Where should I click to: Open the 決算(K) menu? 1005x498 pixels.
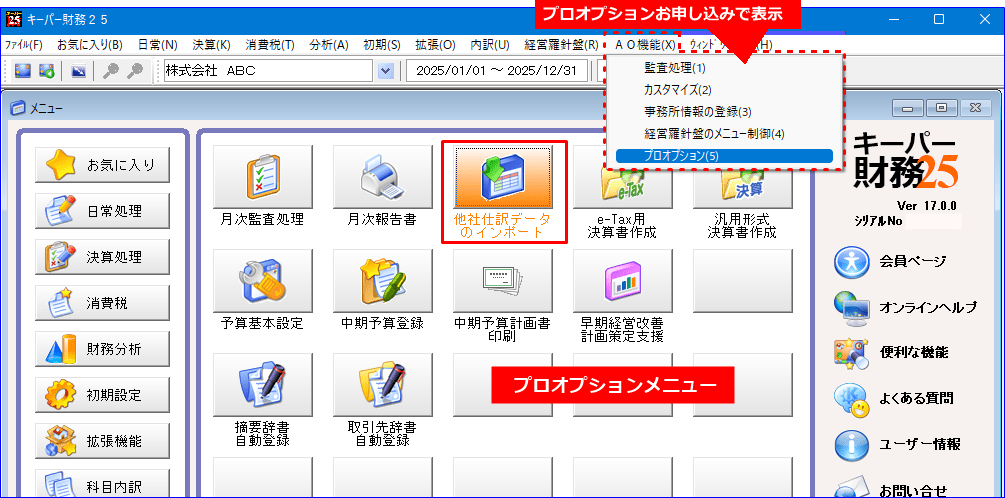pos(212,45)
